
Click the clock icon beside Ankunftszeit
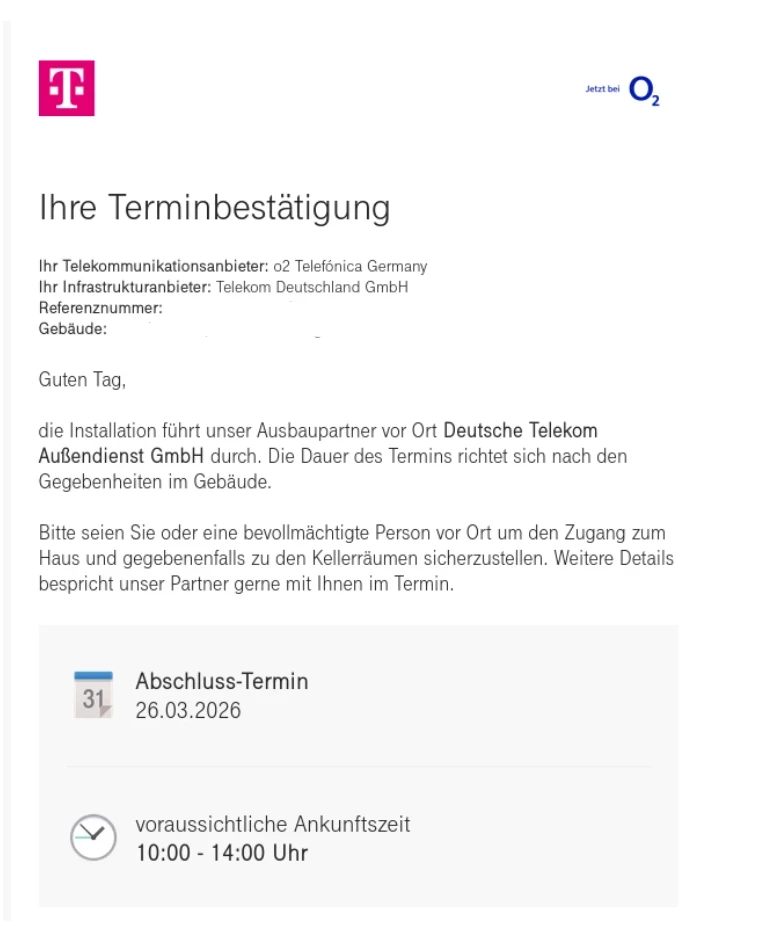[x=93, y=837]
